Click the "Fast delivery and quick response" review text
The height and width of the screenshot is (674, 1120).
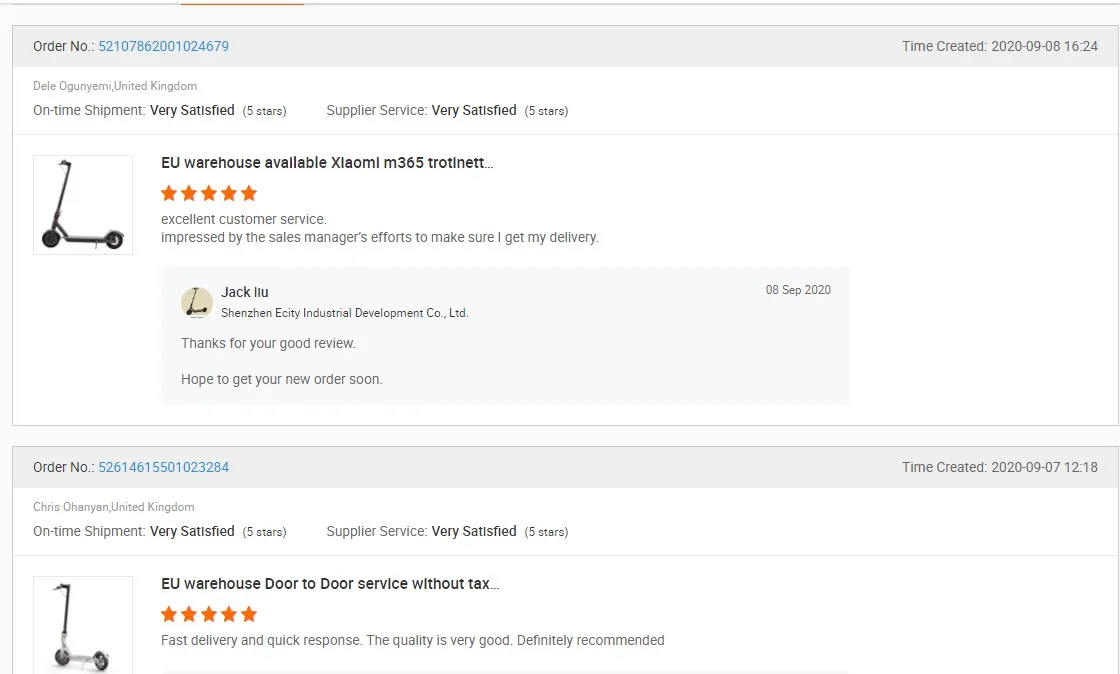click(x=412, y=640)
